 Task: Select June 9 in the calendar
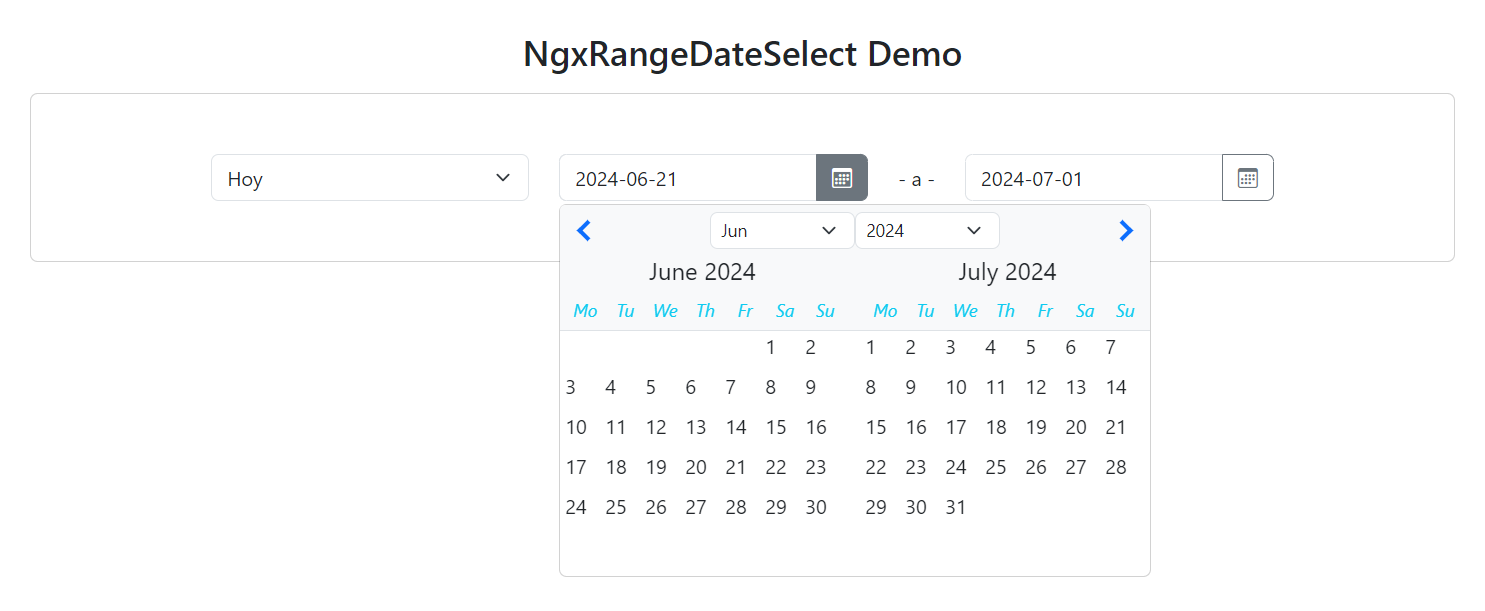811,388
